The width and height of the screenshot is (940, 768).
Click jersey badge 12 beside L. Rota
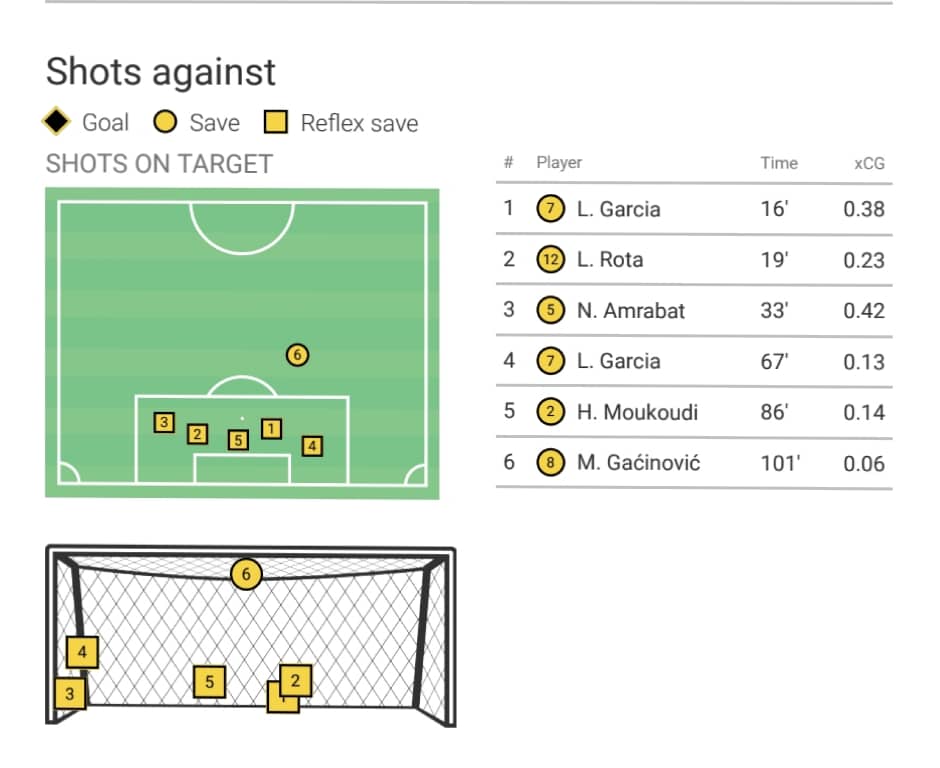[550, 259]
